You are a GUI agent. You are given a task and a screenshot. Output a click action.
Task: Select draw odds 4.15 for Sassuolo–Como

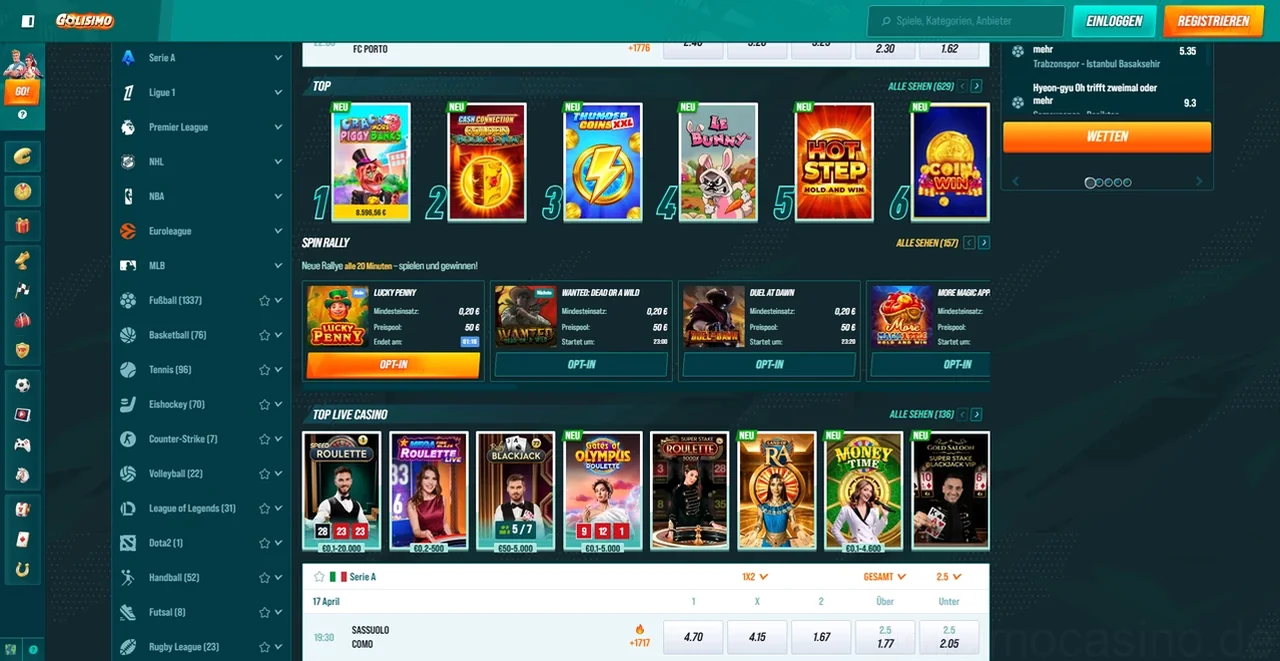point(757,637)
